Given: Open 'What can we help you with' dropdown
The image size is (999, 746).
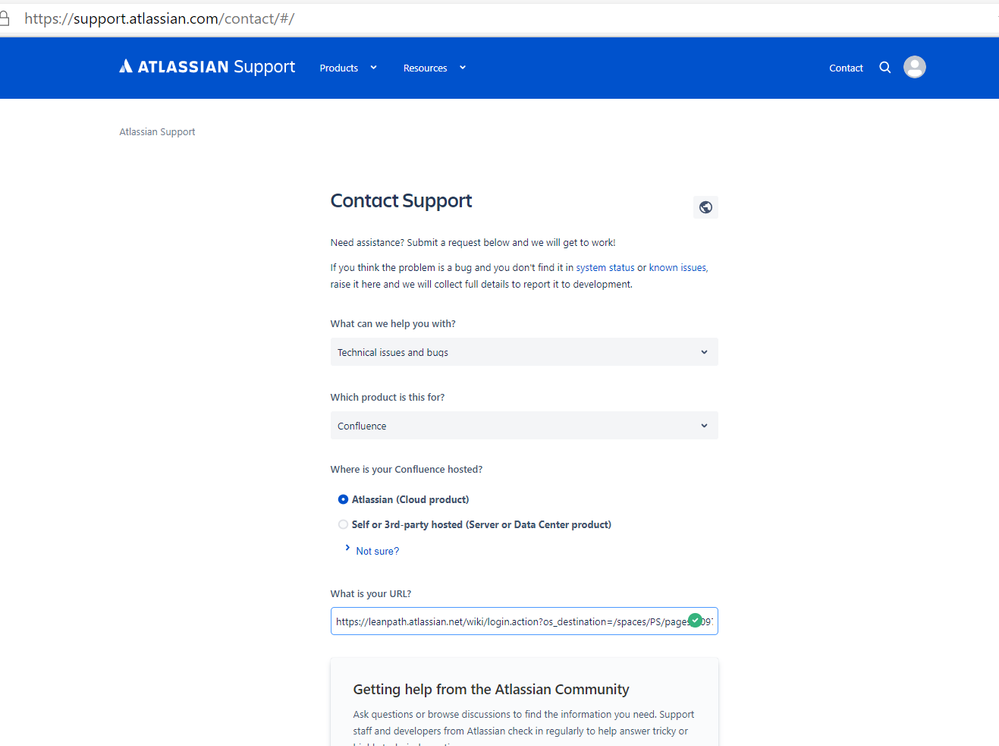Looking at the screenshot, I should coord(524,352).
